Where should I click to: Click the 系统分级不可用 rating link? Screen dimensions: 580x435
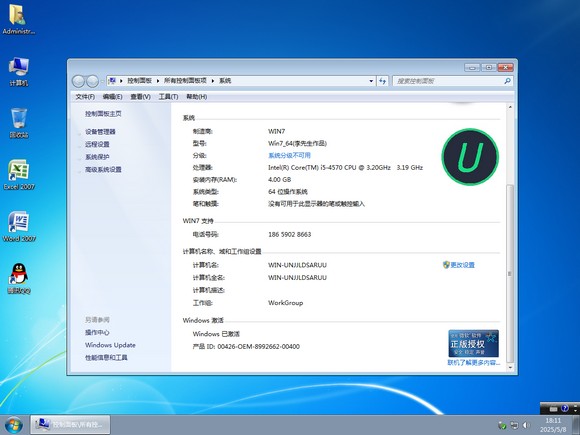(289, 155)
